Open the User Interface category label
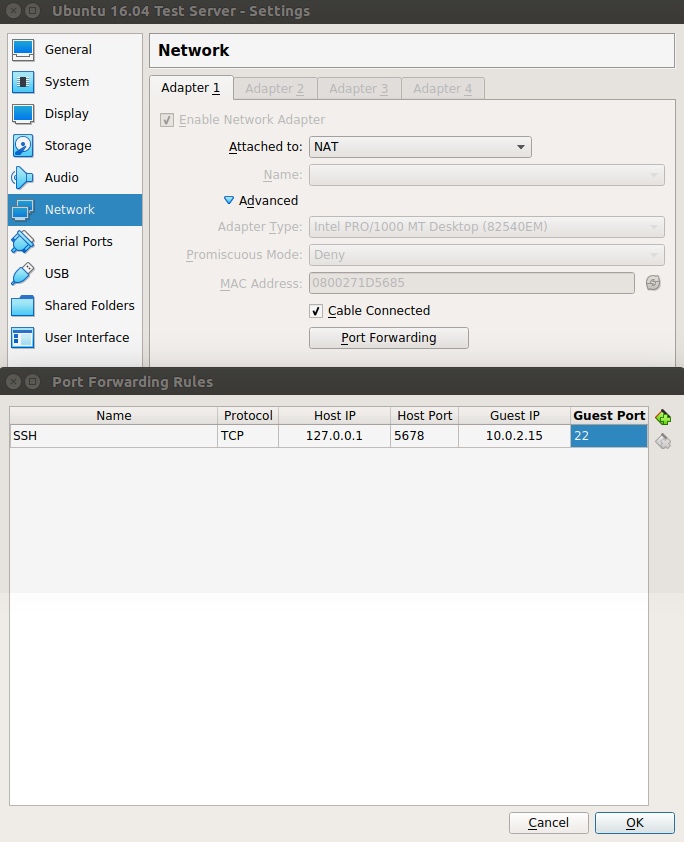The image size is (684, 842). point(87,338)
